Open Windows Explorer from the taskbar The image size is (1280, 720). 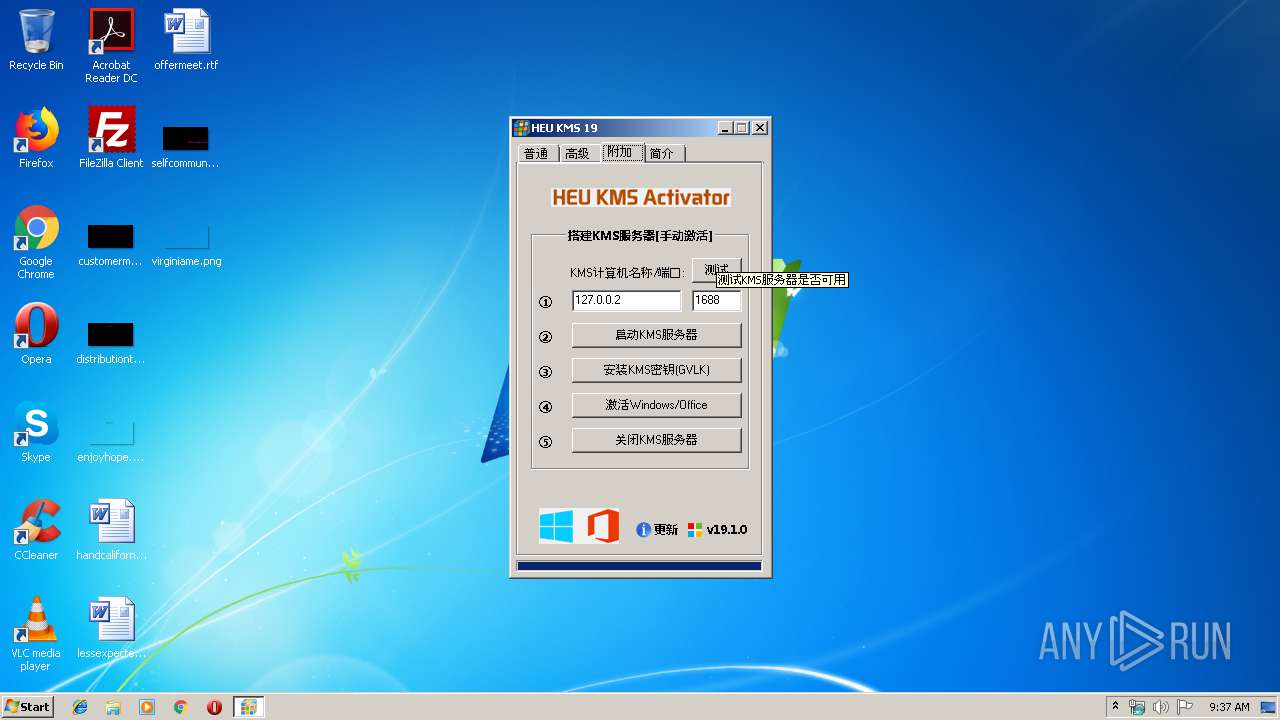[113, 706]
